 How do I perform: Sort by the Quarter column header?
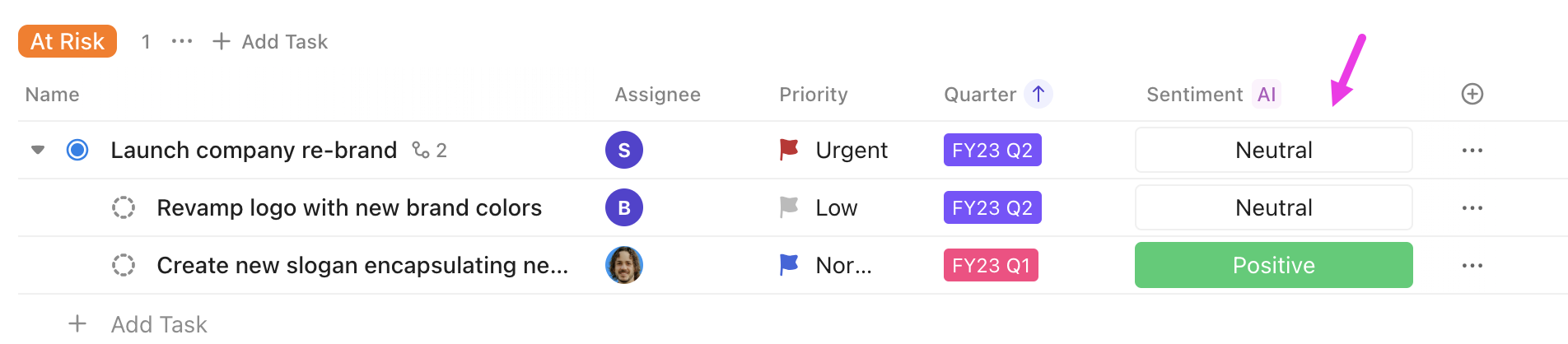(980, 95)
